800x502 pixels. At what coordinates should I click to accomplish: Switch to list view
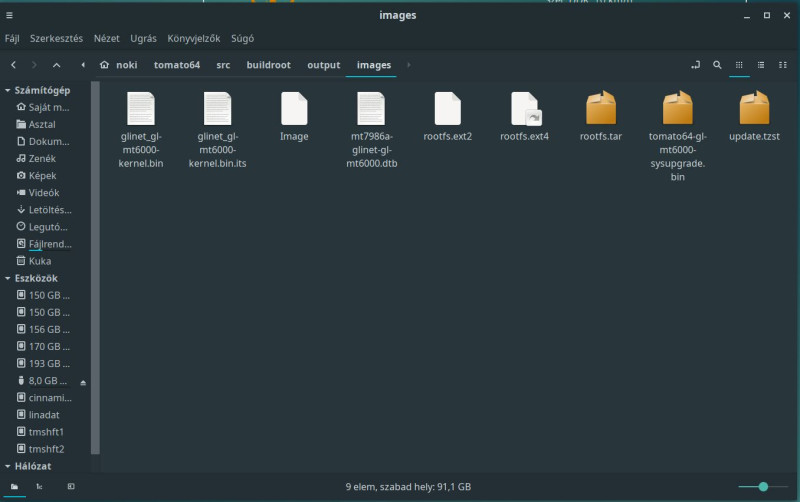click(761, 65)
